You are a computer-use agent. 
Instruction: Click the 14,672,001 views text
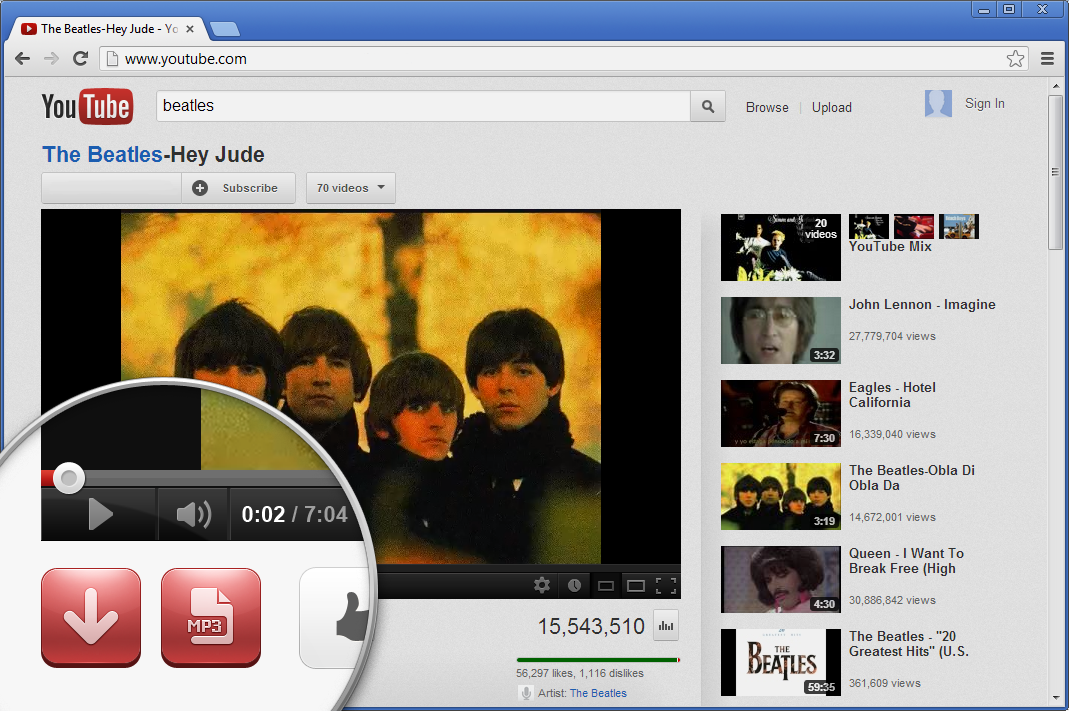tap(892, 517)
